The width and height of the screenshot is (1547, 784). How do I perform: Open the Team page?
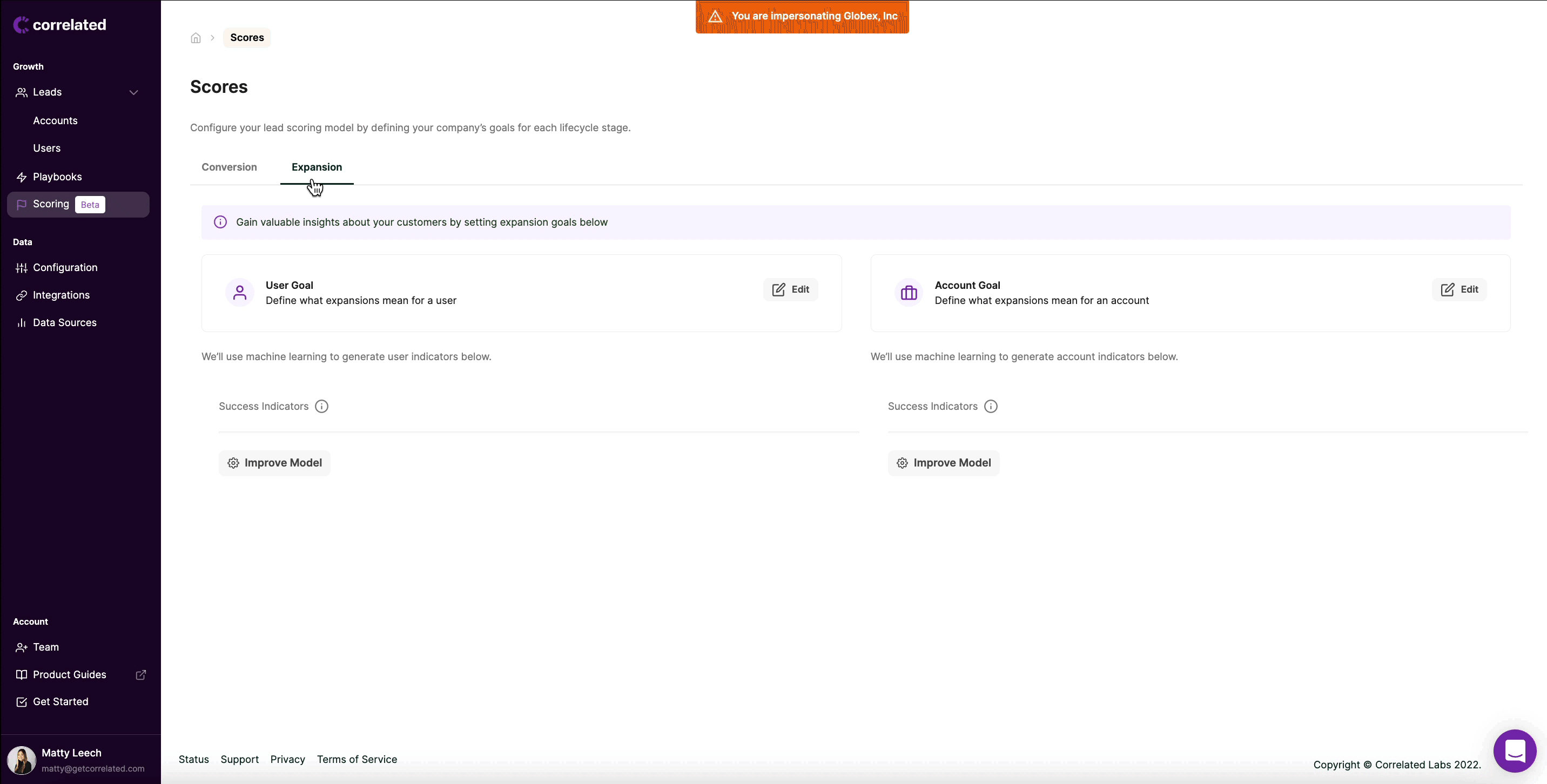(x=46, y=647)
